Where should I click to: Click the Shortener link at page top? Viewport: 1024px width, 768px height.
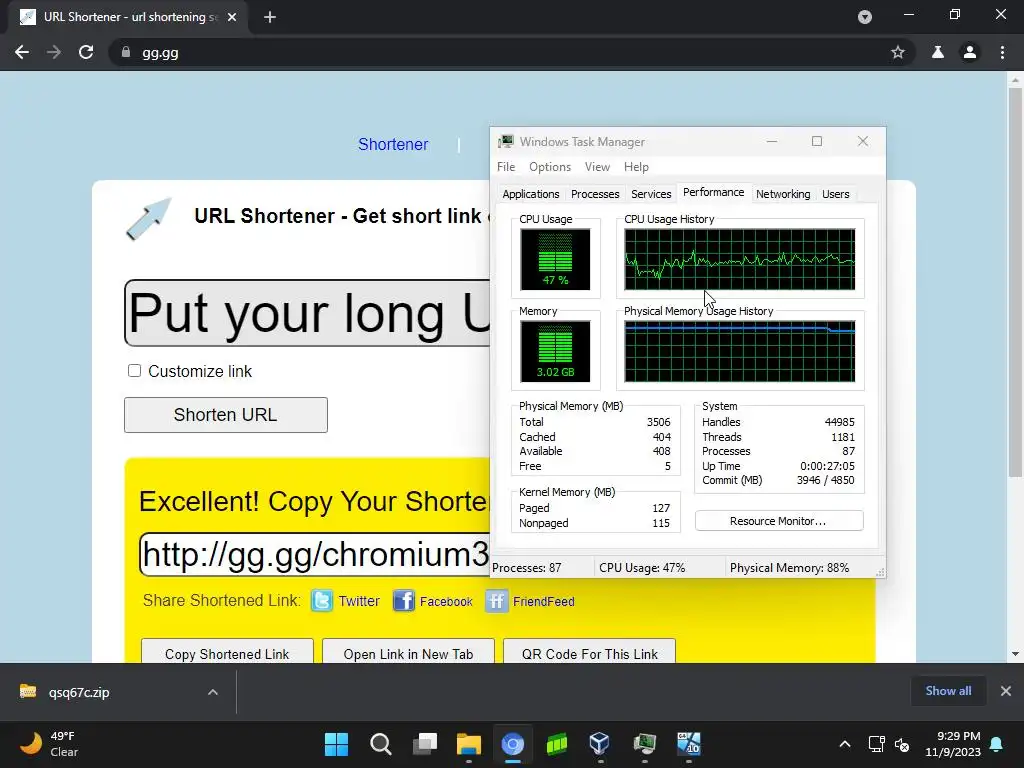tap(393, 144)
